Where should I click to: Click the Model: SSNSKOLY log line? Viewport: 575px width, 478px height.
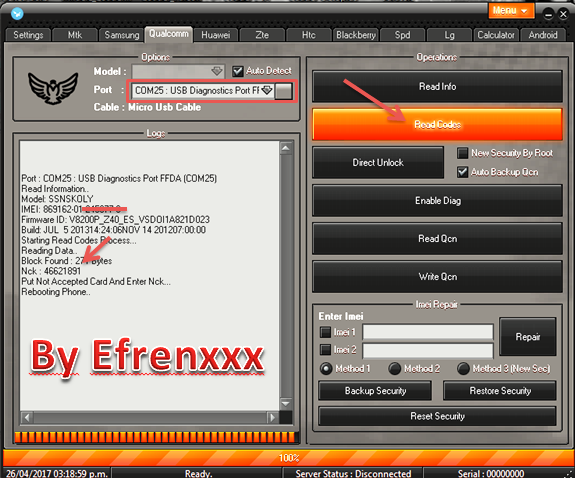pyautogui.click(x=57, y=199)
